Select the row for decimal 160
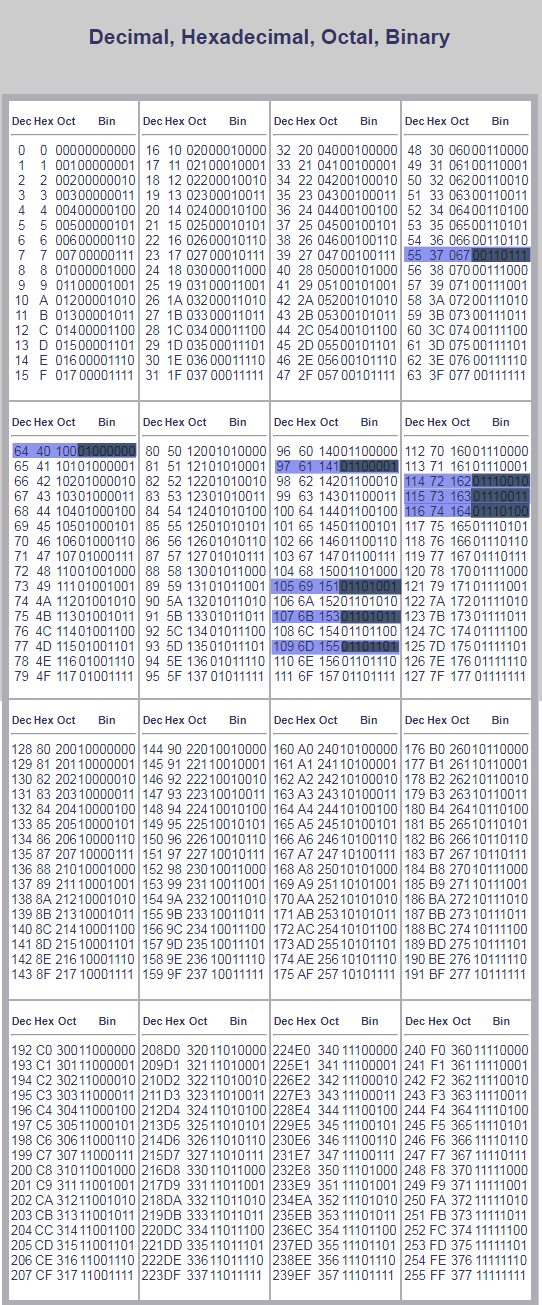Screen dimensions: 542x1305 336,748
